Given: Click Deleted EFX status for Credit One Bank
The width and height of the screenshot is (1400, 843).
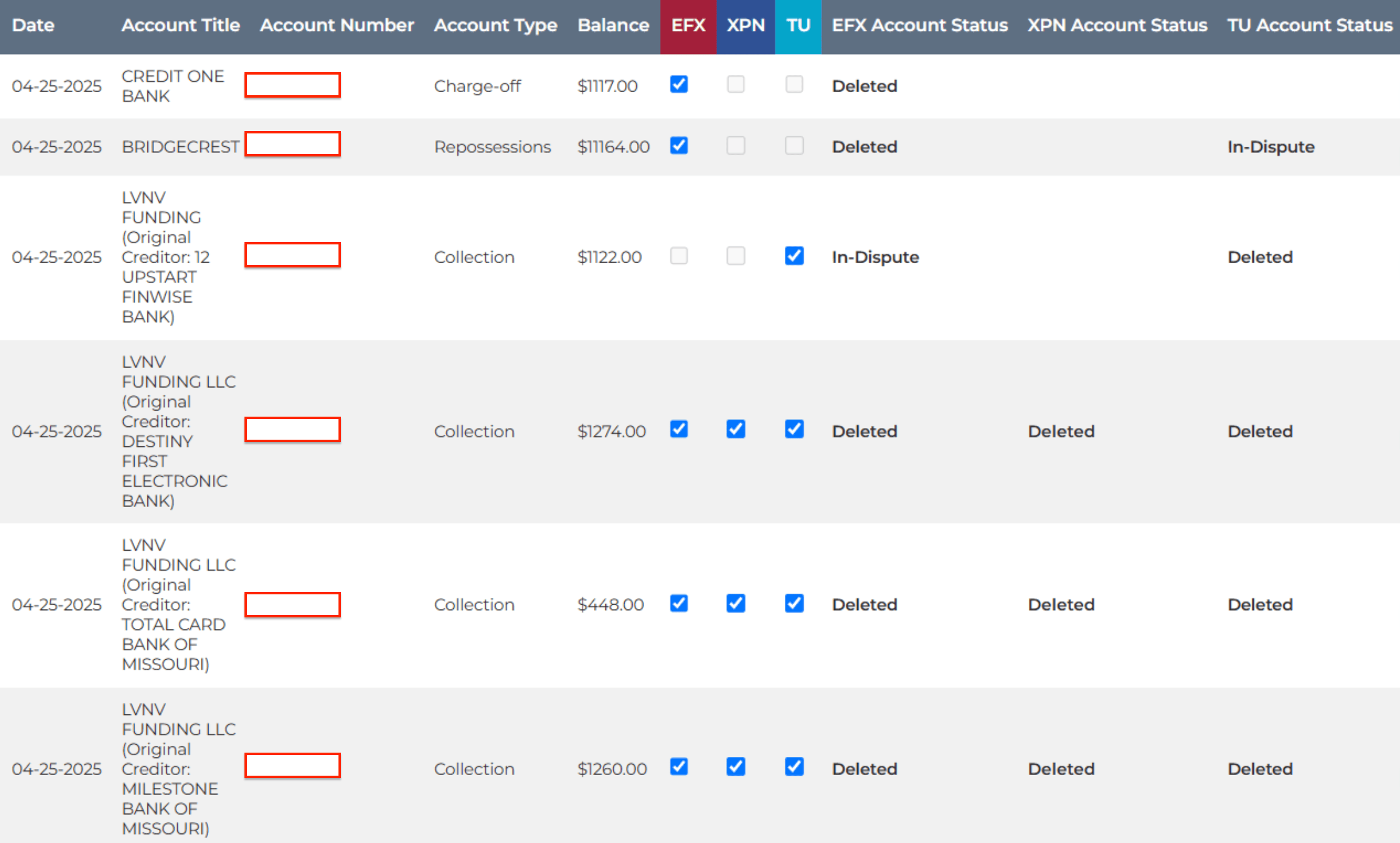Looking at the screenshot, I should tap(864, 86).
